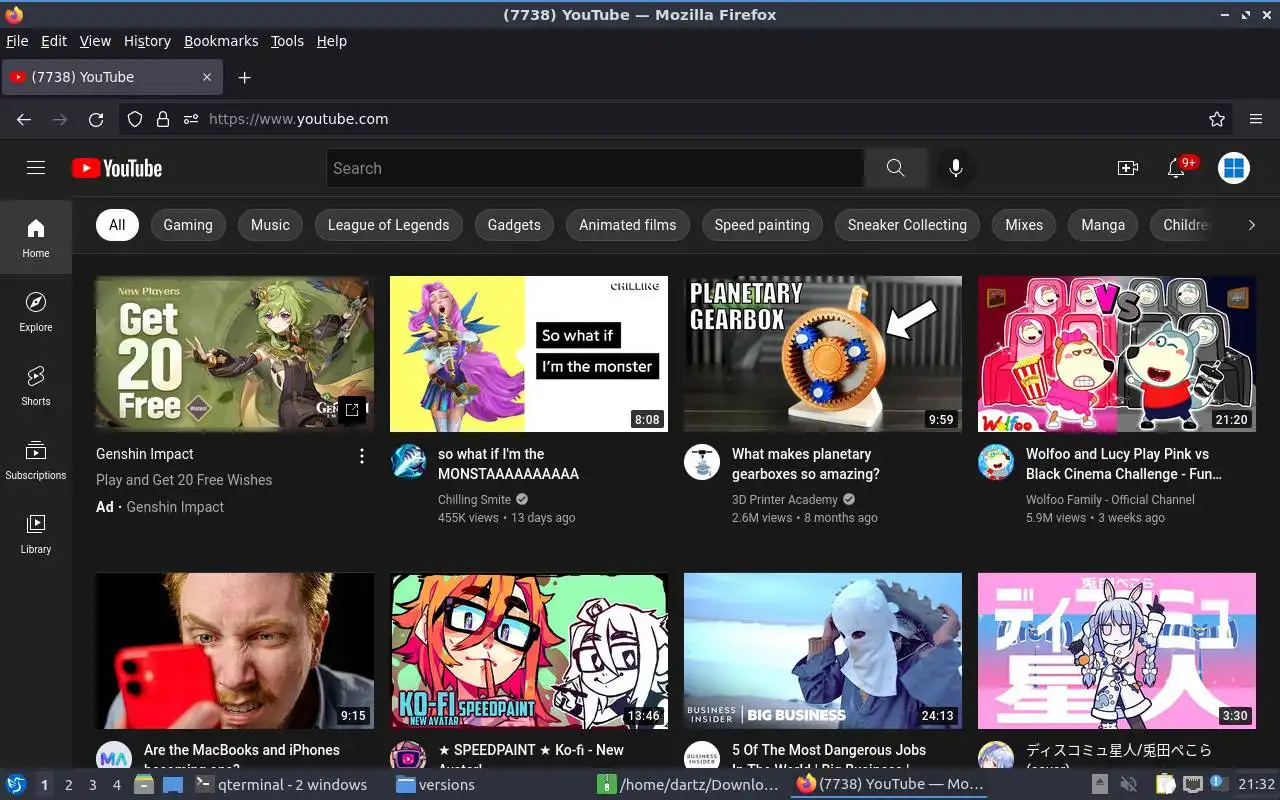Image resolution: width=1280 pixels, height=800 pixels.
Task: Open 'What makes planetary gearboxes so amazing?' title
Action: (x=806, y=464)
